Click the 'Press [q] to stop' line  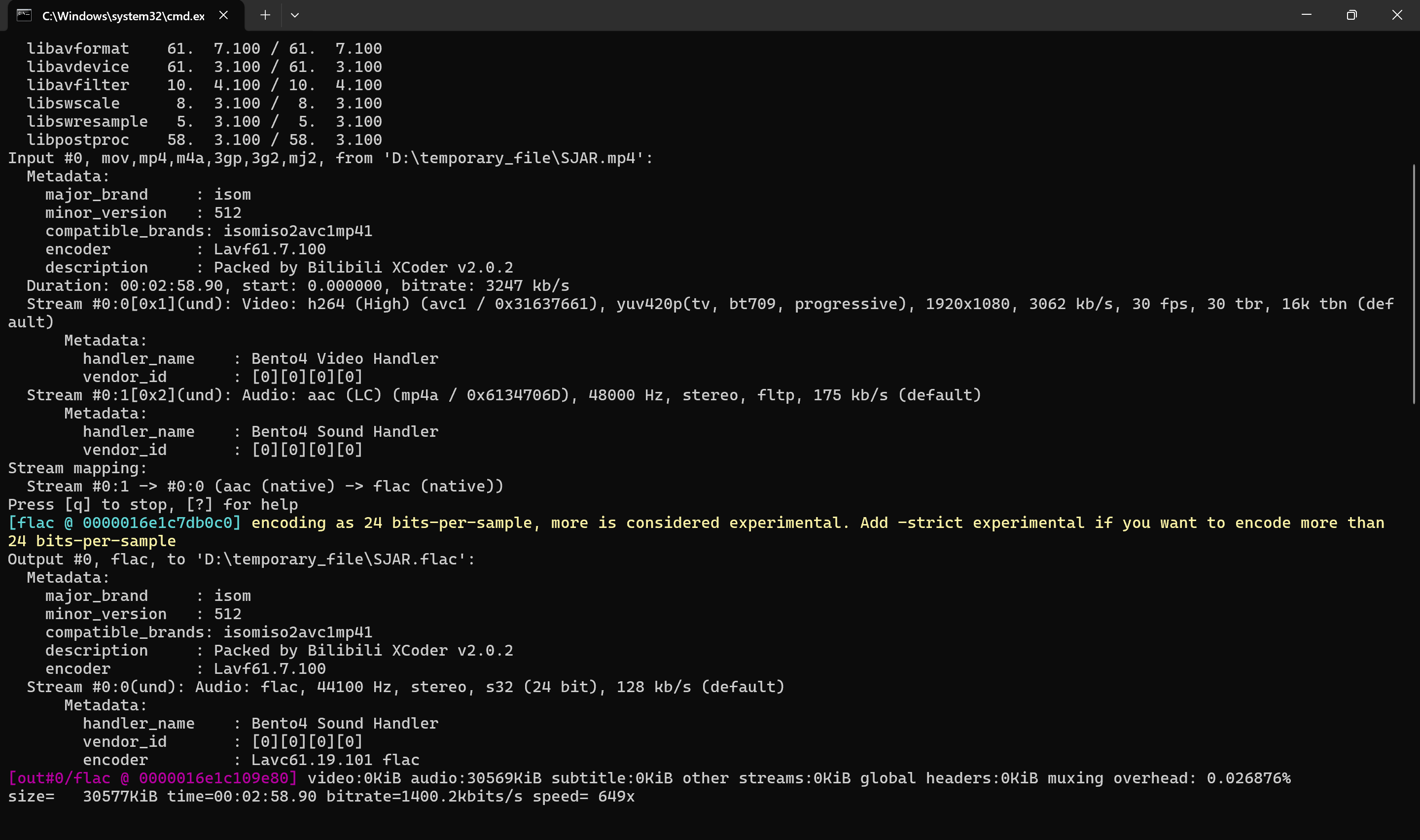153,505
